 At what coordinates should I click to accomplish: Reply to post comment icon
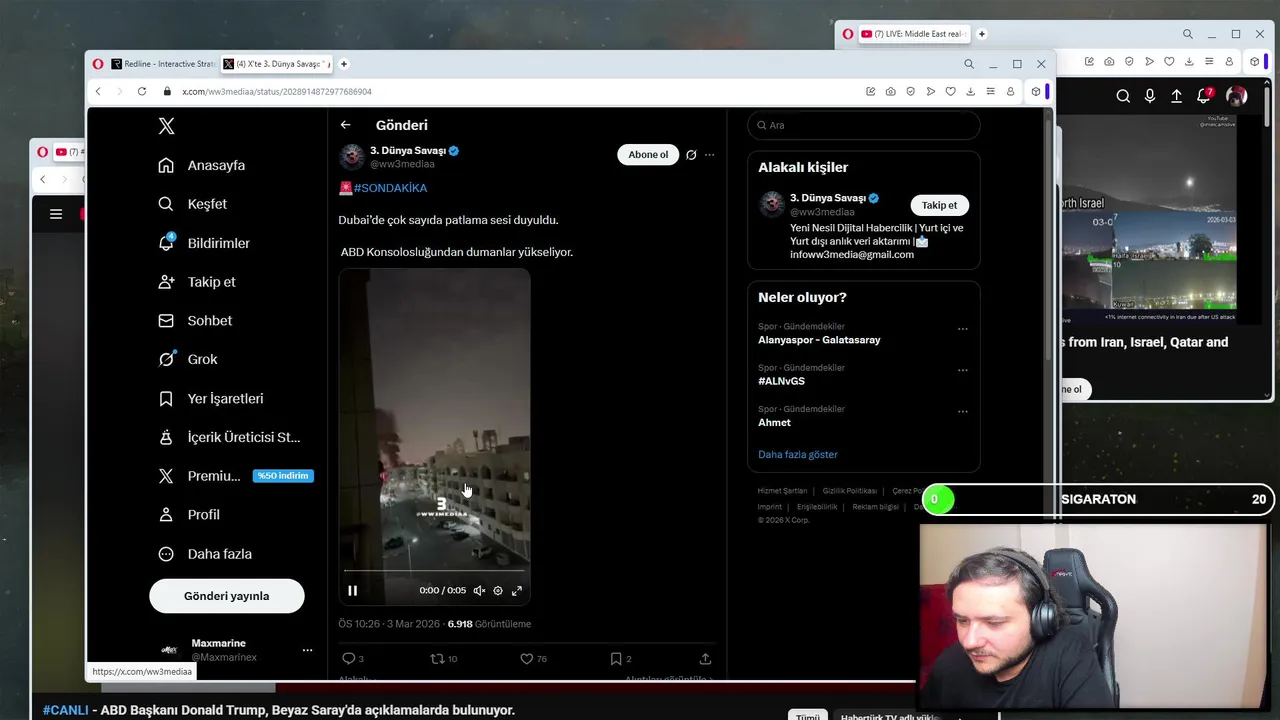pos(349,658)
